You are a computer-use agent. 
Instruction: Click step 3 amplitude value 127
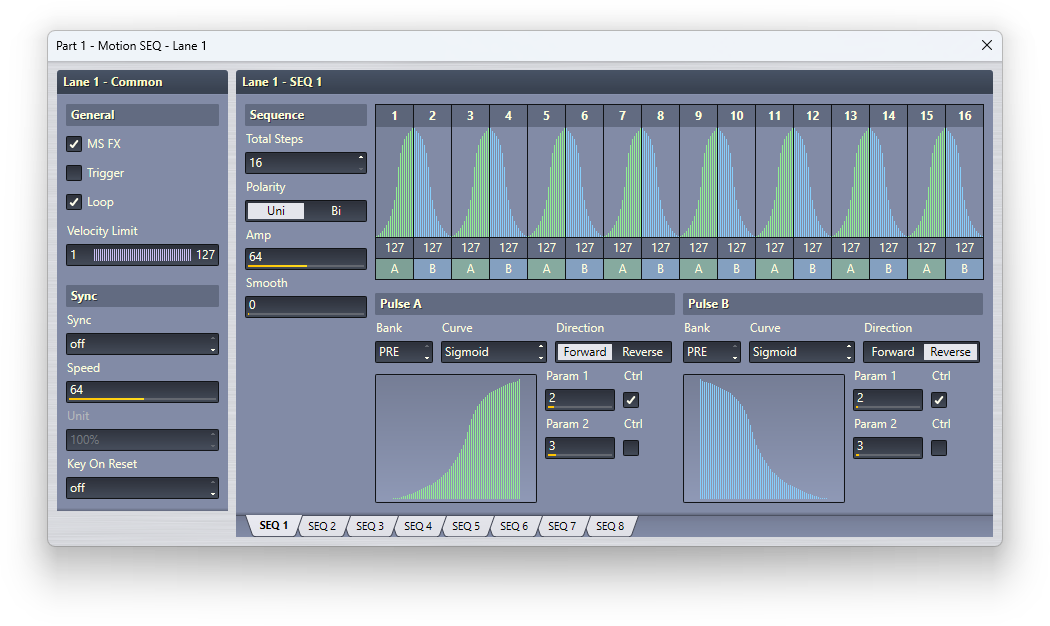click(x=471, y=248)
